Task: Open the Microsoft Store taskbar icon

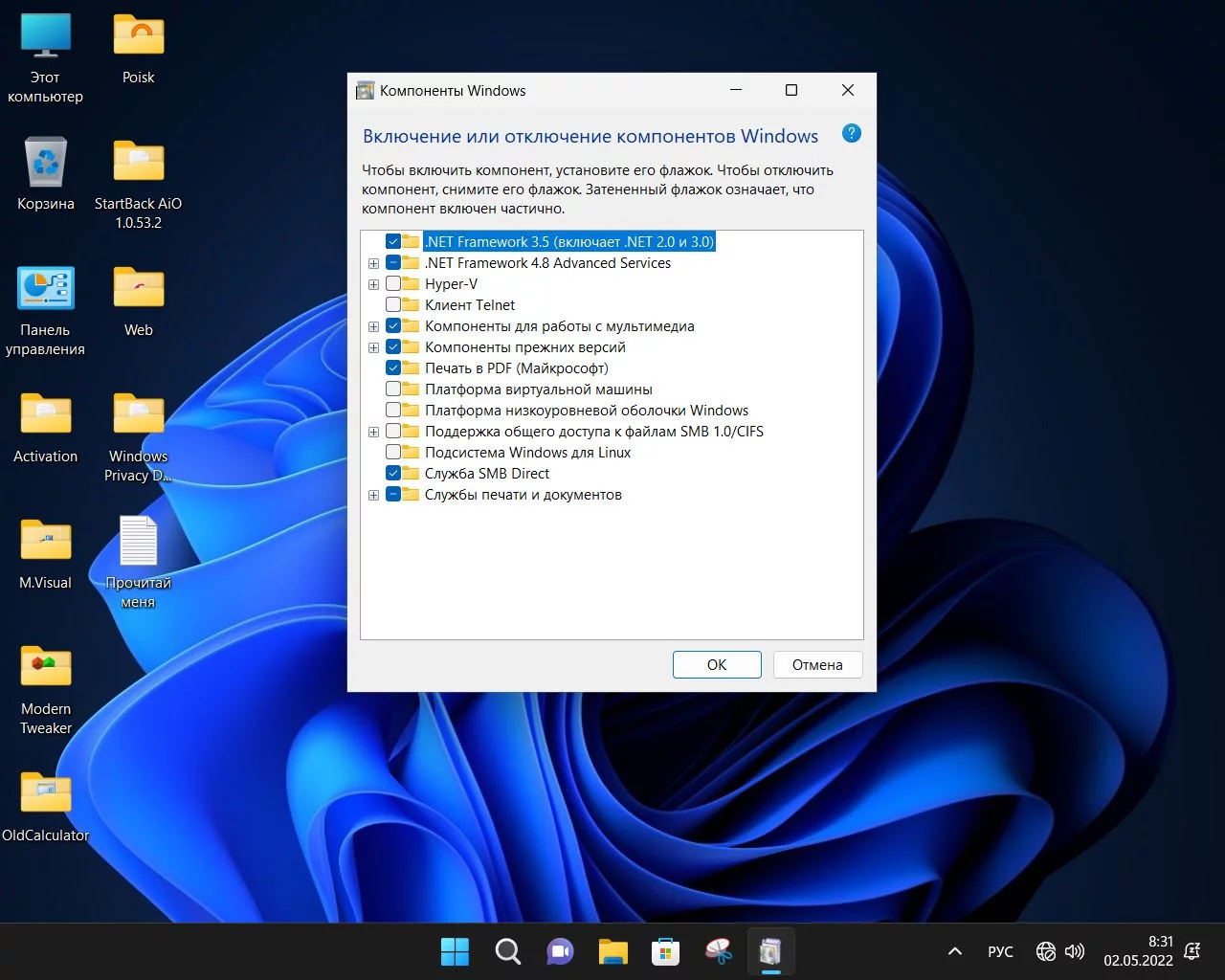Action: pyautogui.click(x=665, y=951)
